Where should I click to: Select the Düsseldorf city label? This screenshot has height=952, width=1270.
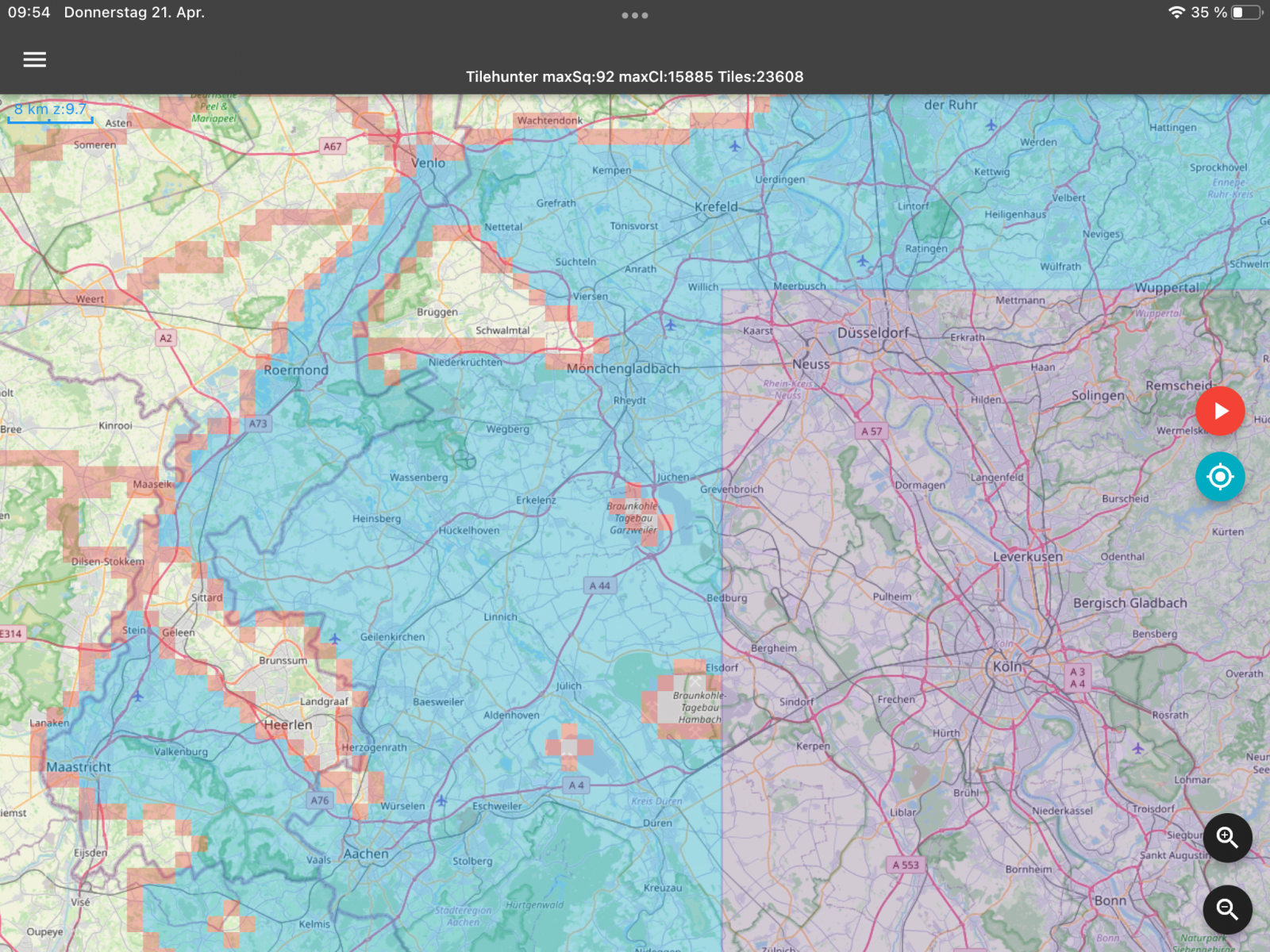[x=872, y=333]
